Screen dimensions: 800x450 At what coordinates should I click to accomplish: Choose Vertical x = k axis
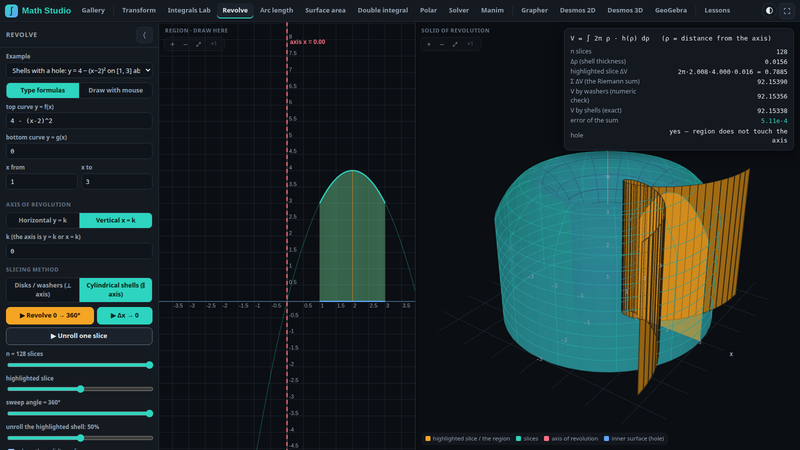point(116,220)
